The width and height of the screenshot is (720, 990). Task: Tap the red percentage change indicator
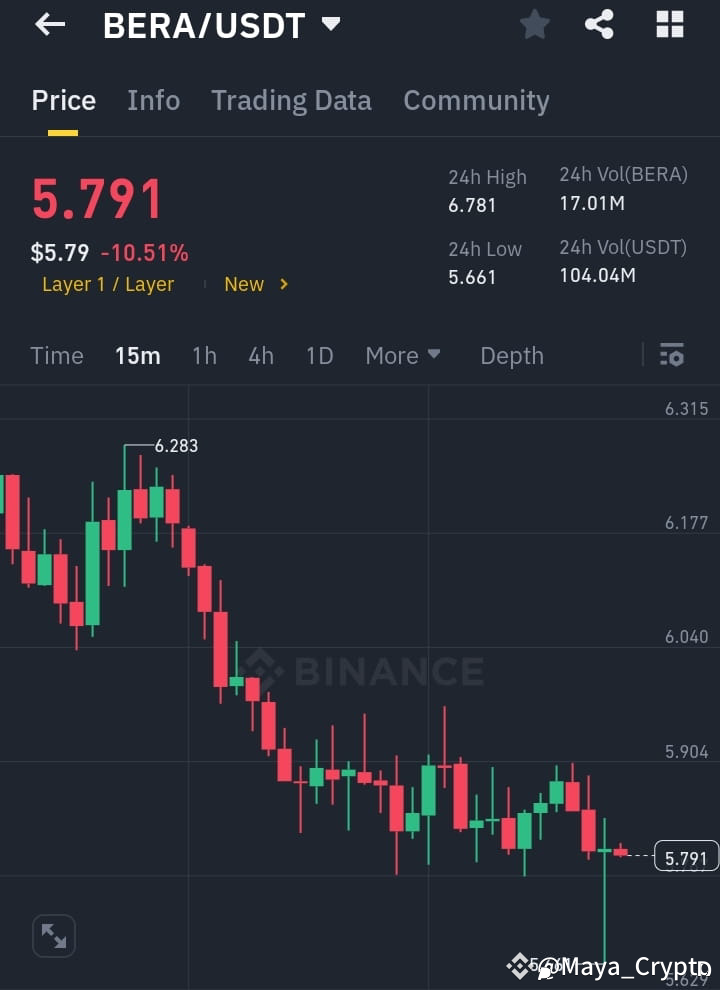point(146,252)
